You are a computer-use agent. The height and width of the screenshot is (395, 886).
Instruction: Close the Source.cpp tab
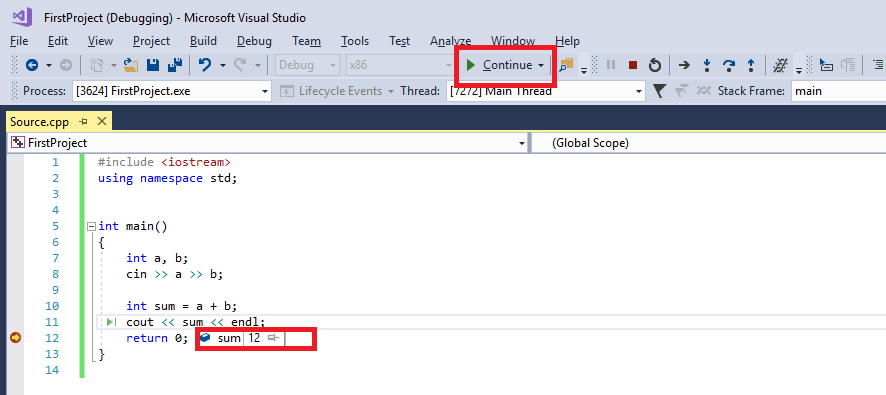coord(102,121)
